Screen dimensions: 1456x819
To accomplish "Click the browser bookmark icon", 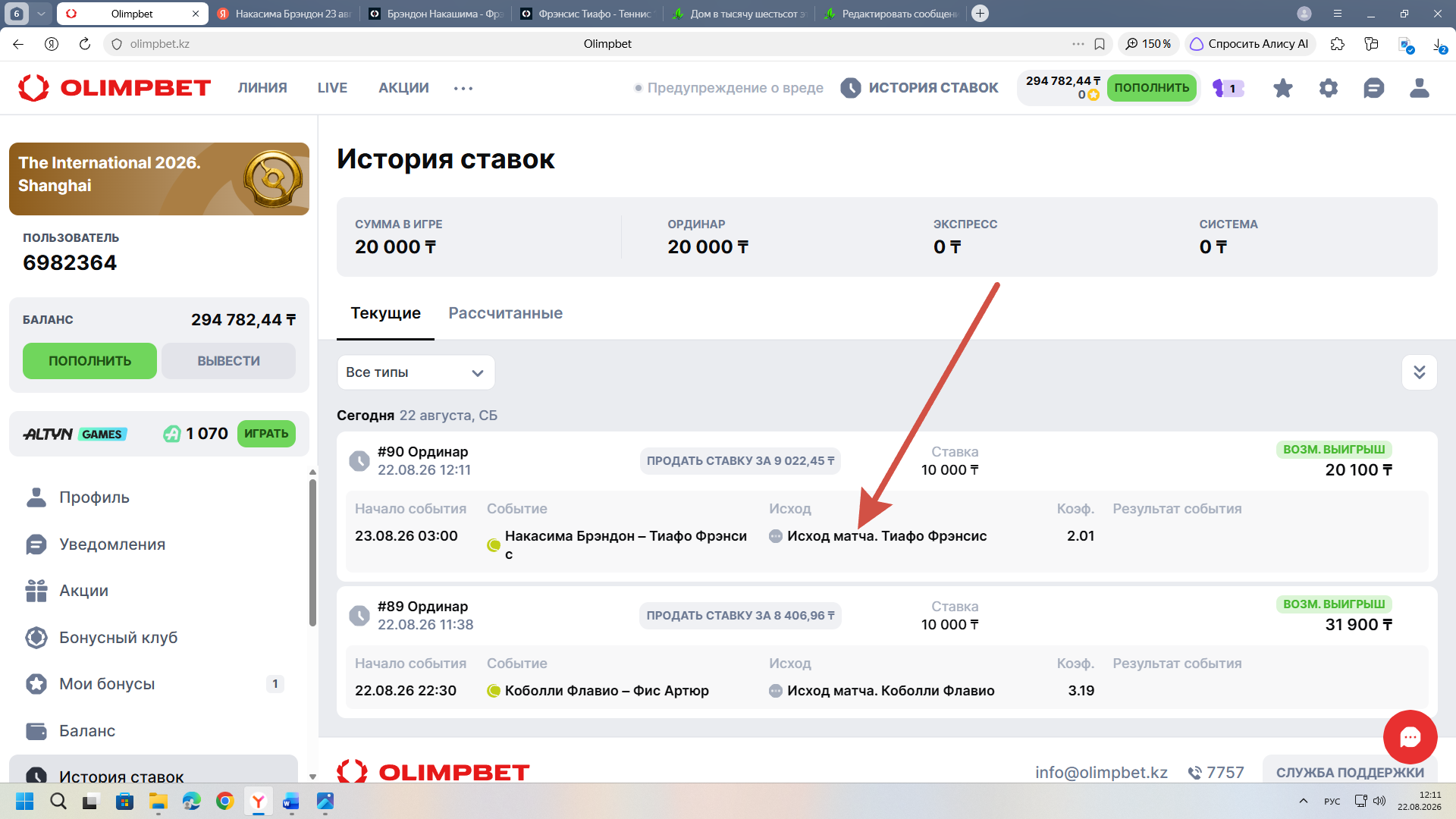I will click(x=1100, y=44).
